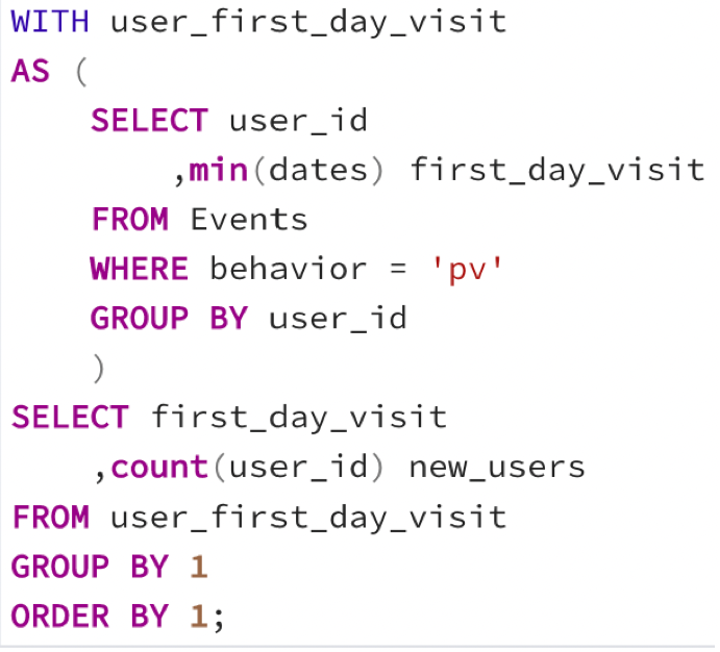The height and width of the screenshot is (652, 720).
Task: Click user_id after the indented GROUP BY
Action: [x=338, y=319]
